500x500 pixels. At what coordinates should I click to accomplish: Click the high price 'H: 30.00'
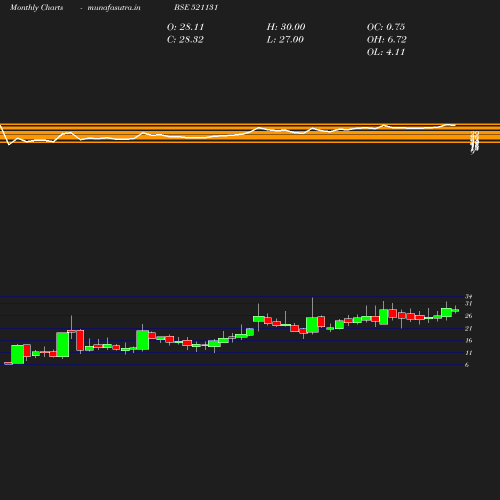pos(286,27)
